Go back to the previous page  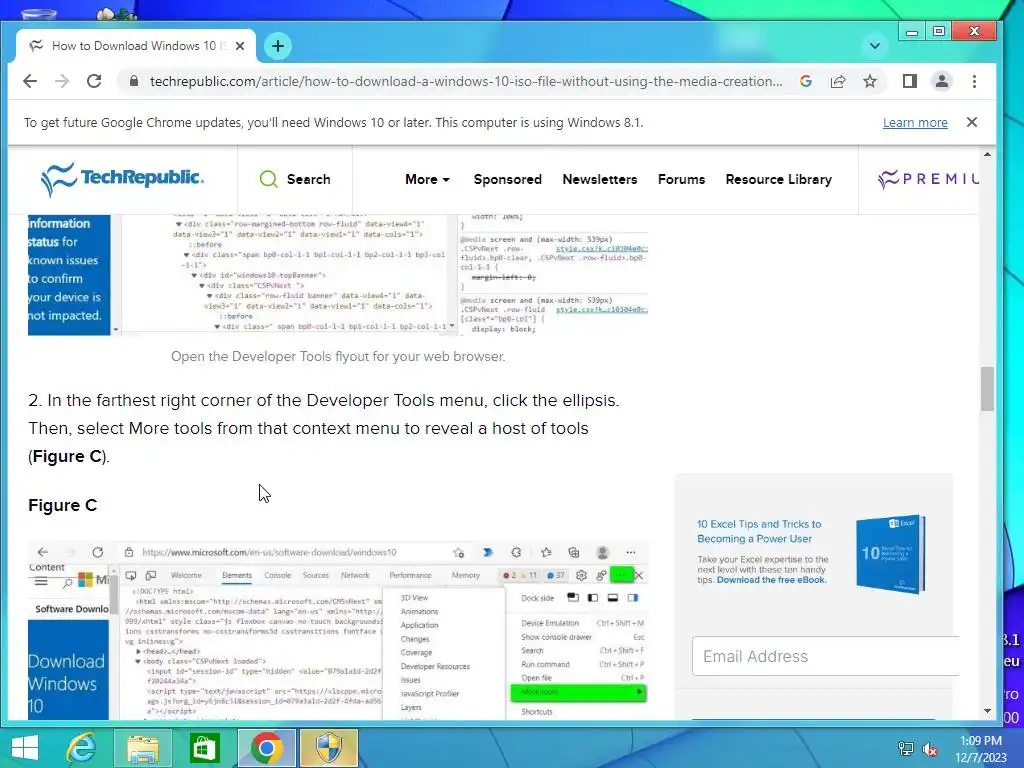[30, 81]
